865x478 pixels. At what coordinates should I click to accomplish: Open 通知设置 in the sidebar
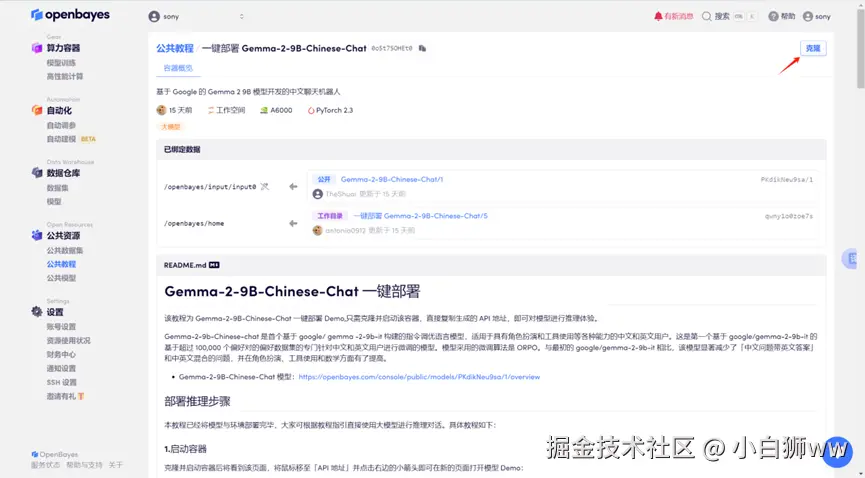point(61,368)
